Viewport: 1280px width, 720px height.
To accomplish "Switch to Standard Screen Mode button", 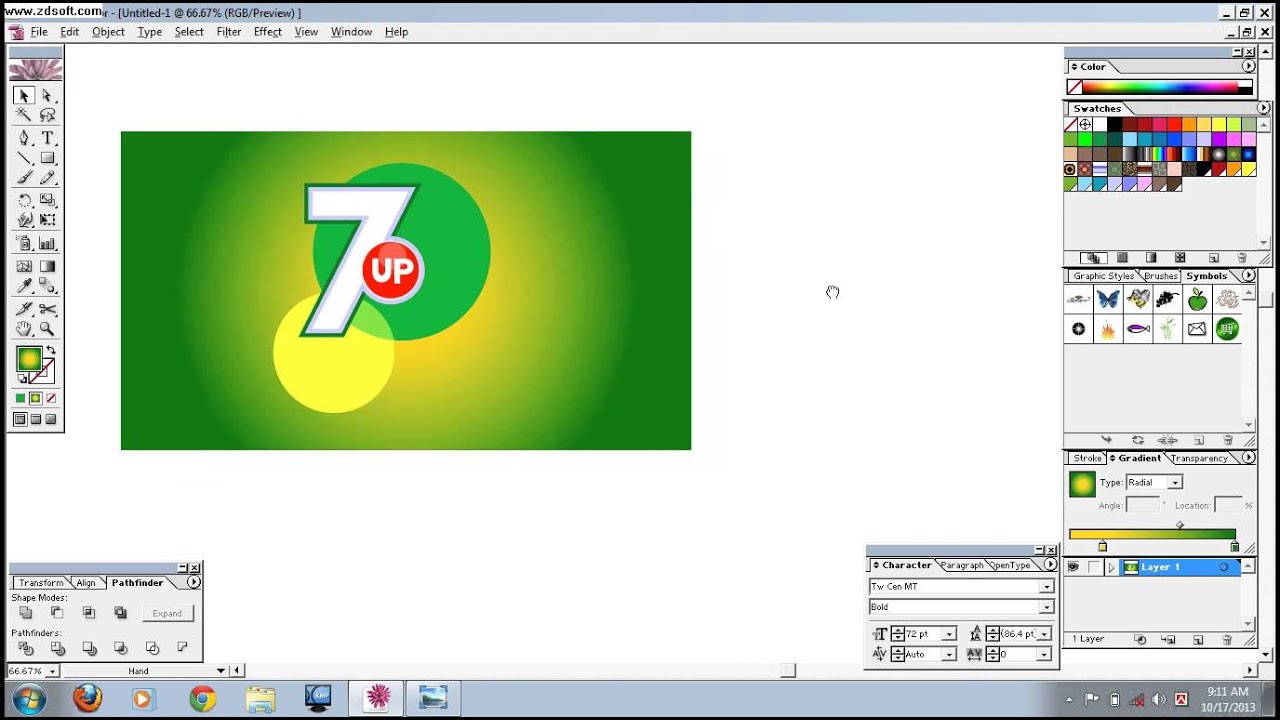I will [20, 420].
